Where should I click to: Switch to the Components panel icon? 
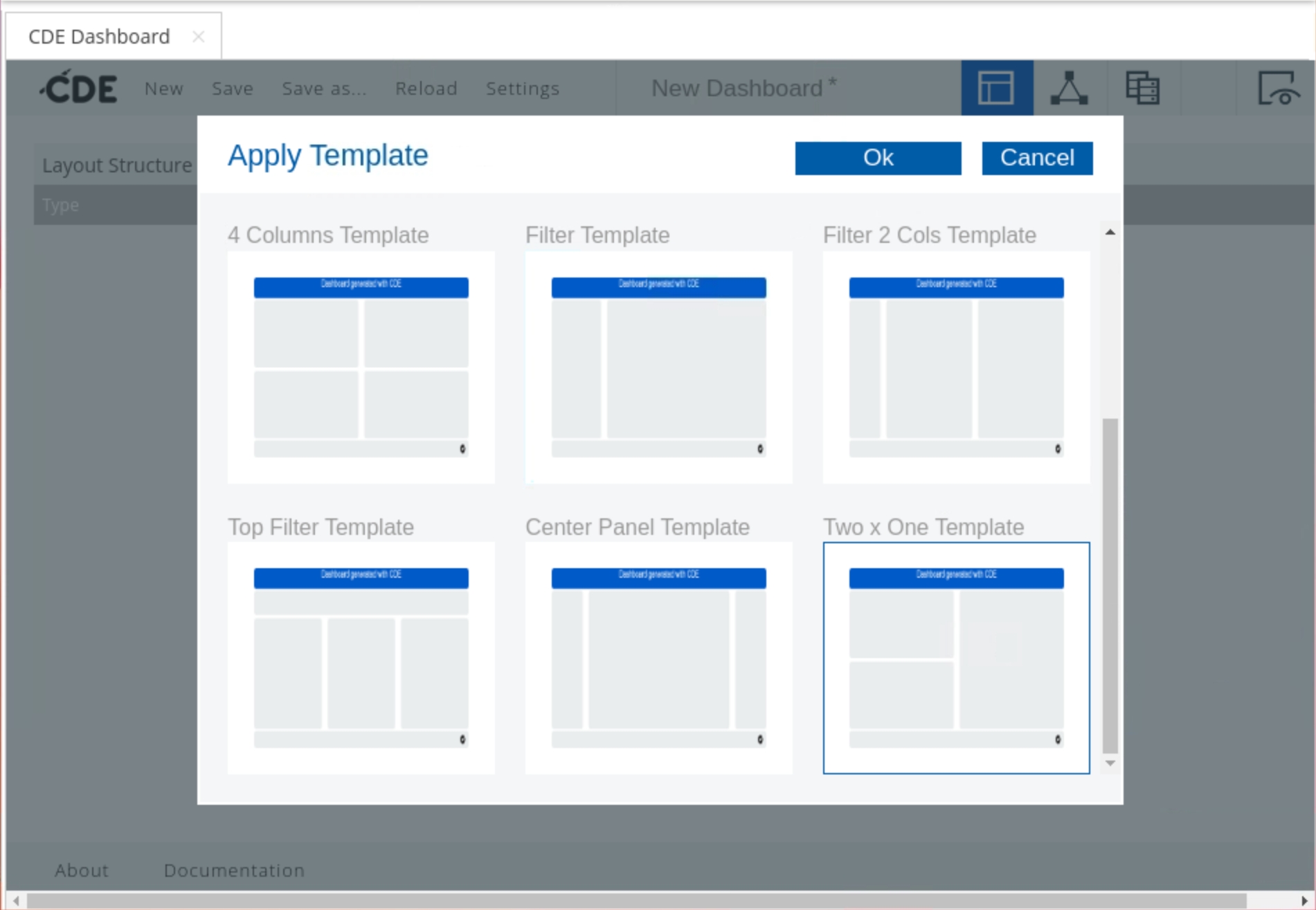[x=1069, y=88]
